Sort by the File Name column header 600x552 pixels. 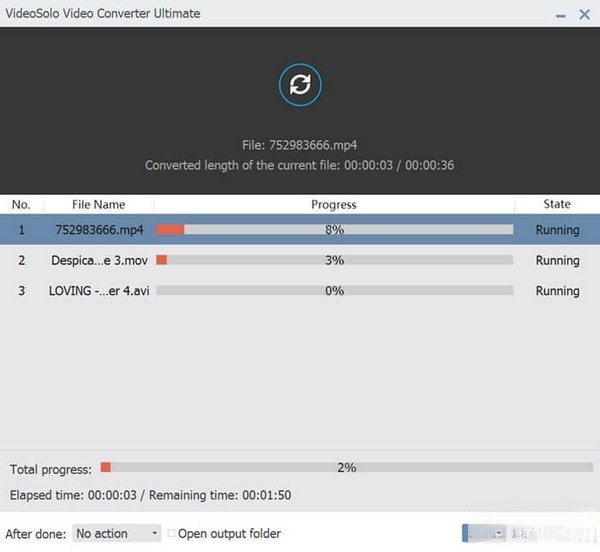tap(99, 205)
